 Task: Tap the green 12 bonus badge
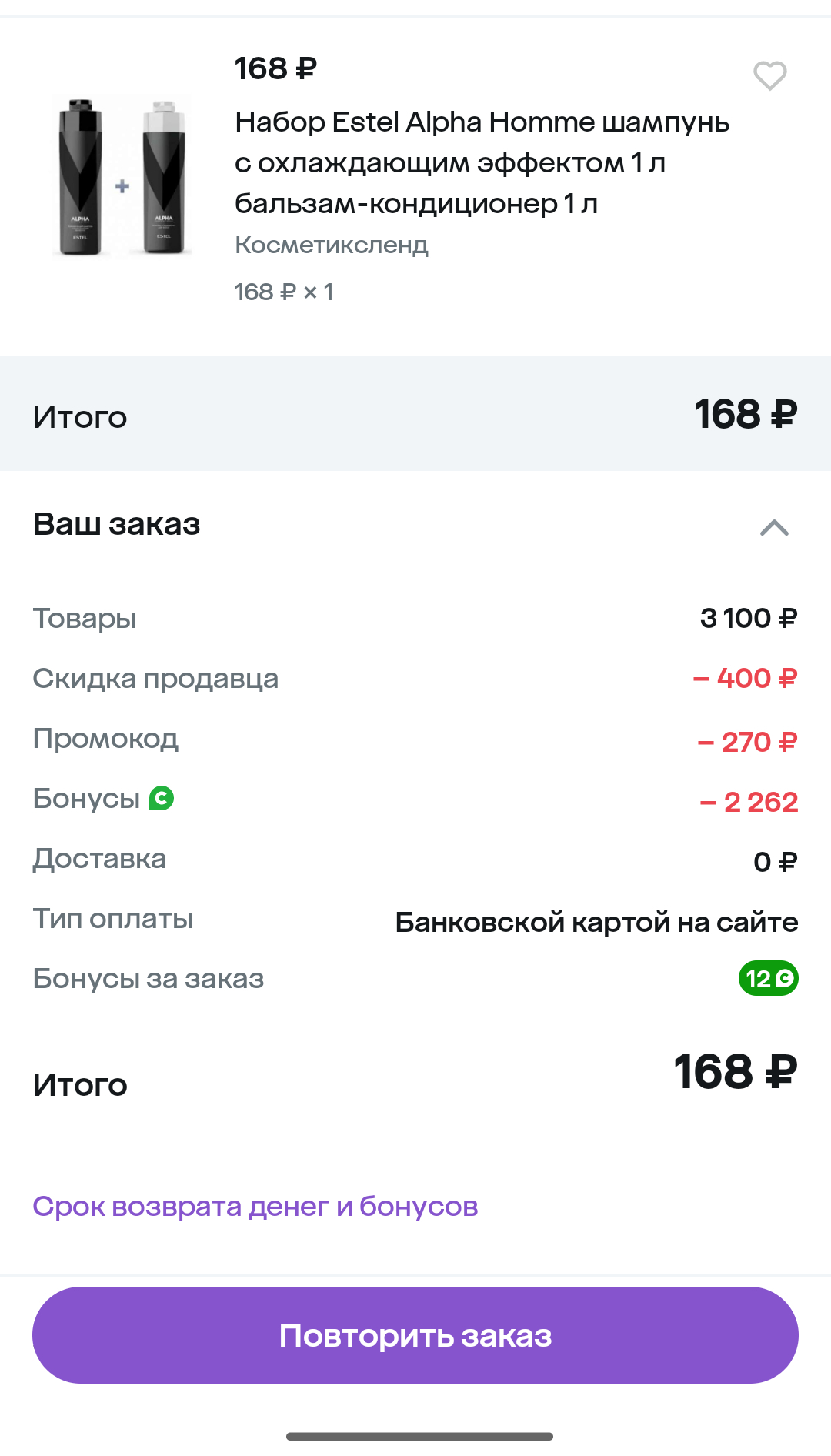[x=768, y=978]
